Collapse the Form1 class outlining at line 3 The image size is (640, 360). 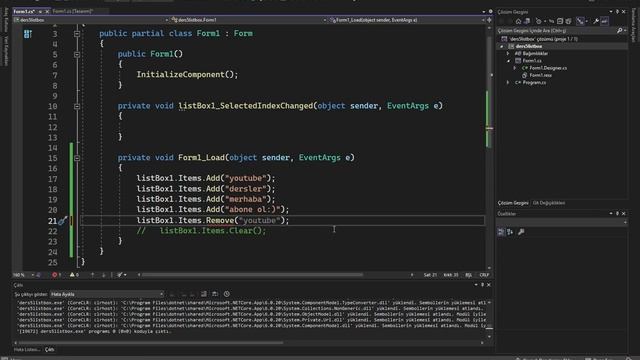click(77, 34)
